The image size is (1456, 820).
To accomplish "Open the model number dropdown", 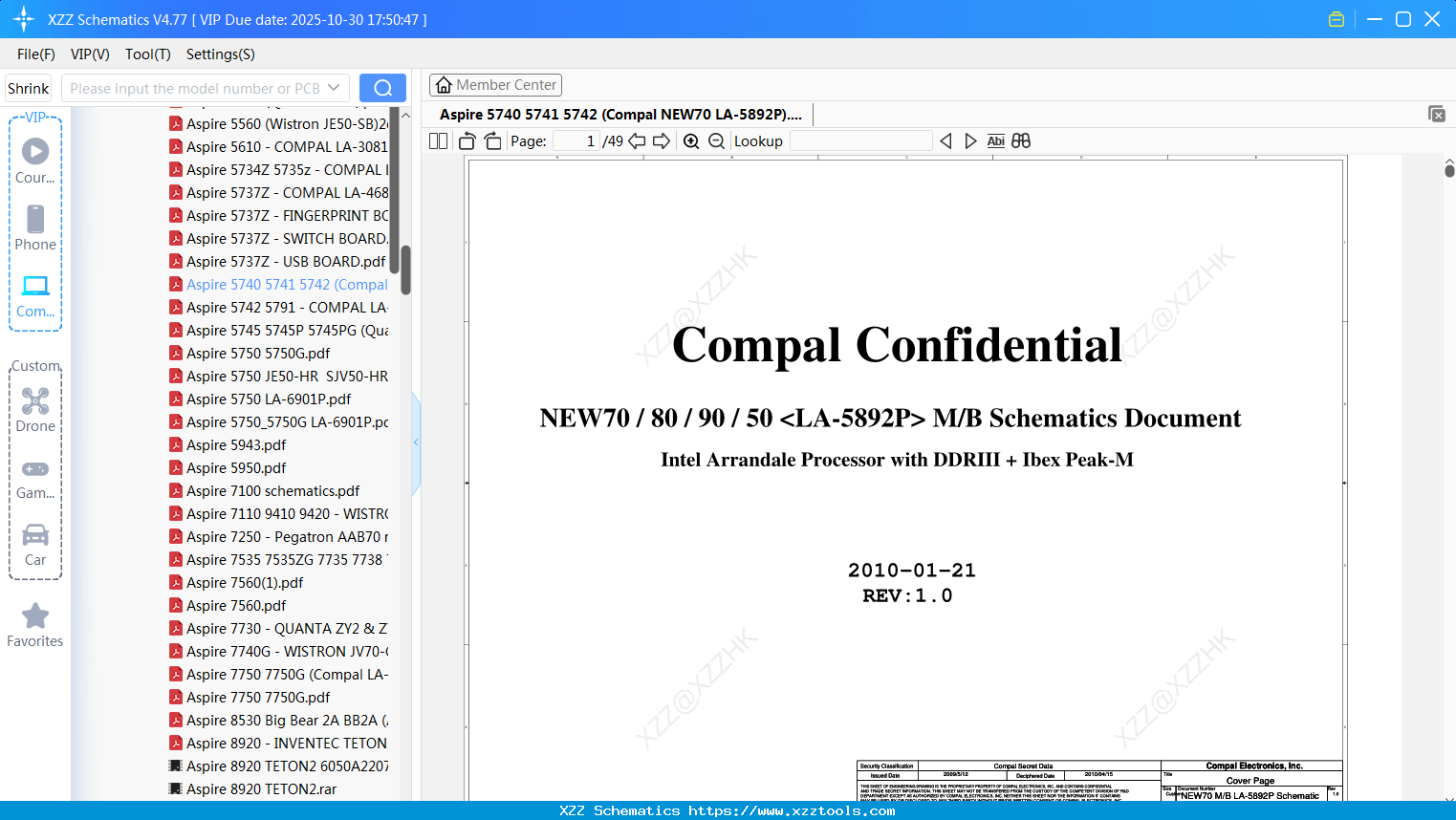I will pyautogui.click(x=334, y=88).
